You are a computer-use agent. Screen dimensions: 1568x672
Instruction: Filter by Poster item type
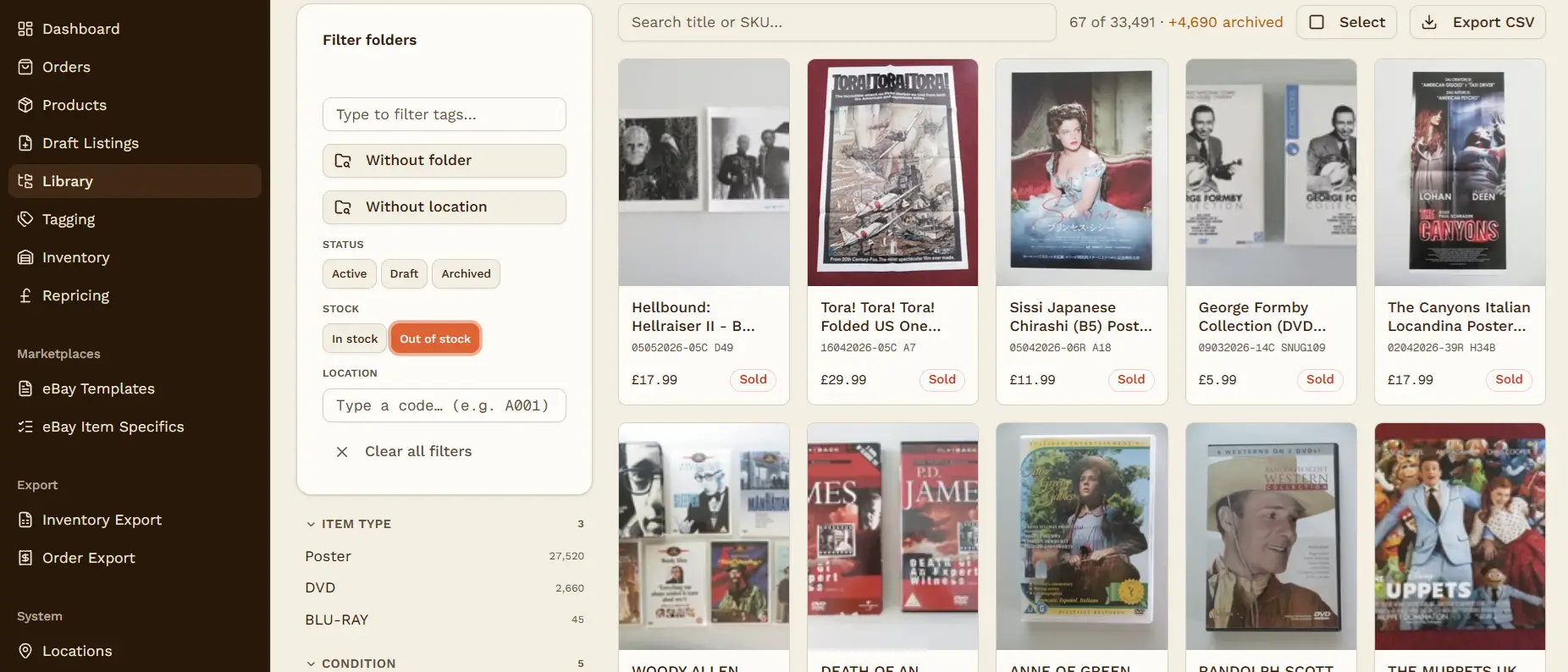pyautogui.click(x=444, y=556)
